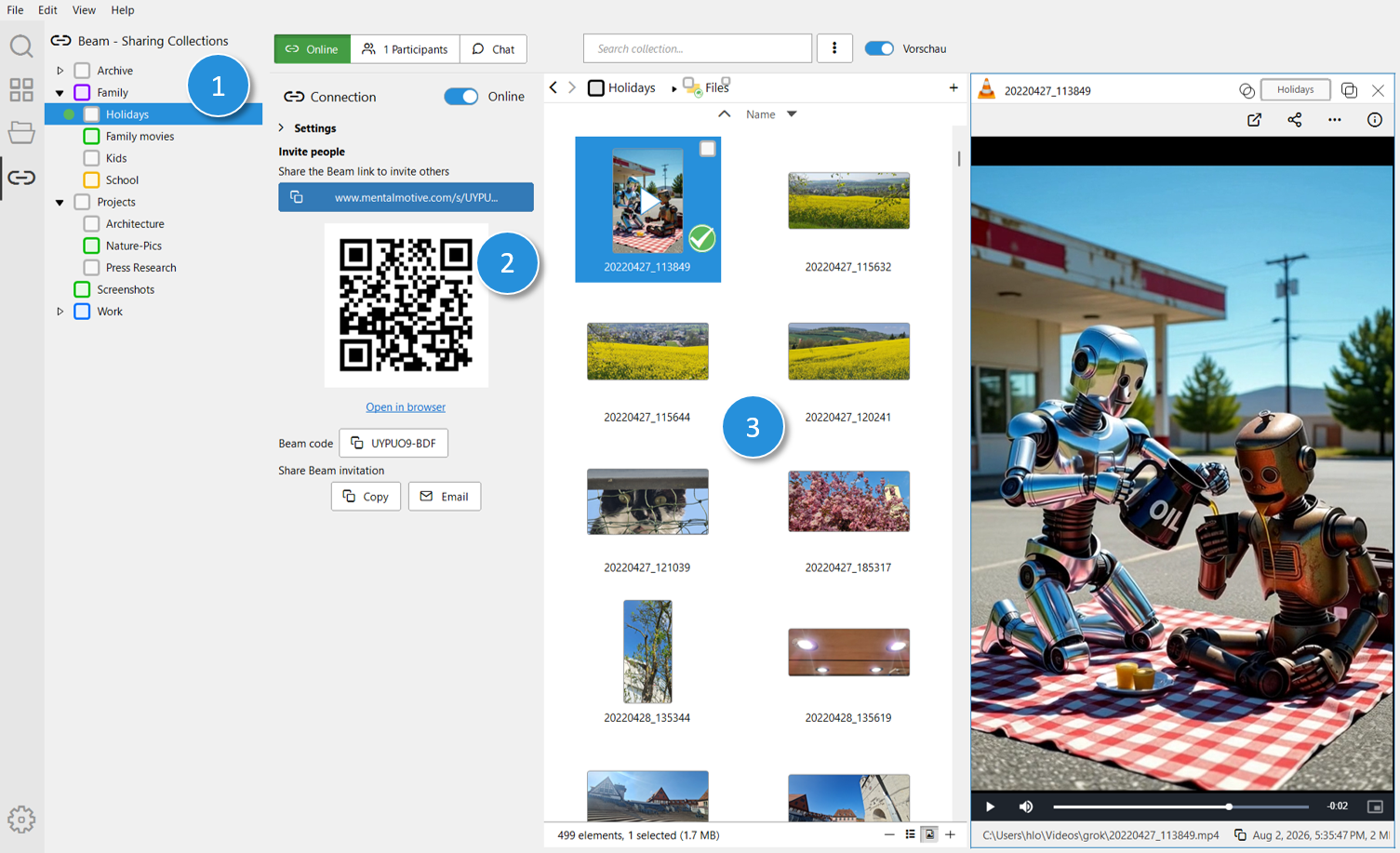This screenshot has height=853, width=1400.
Task: Toggle the Connection Online switch
Action: pyautogui.click(x=461, y=97)
